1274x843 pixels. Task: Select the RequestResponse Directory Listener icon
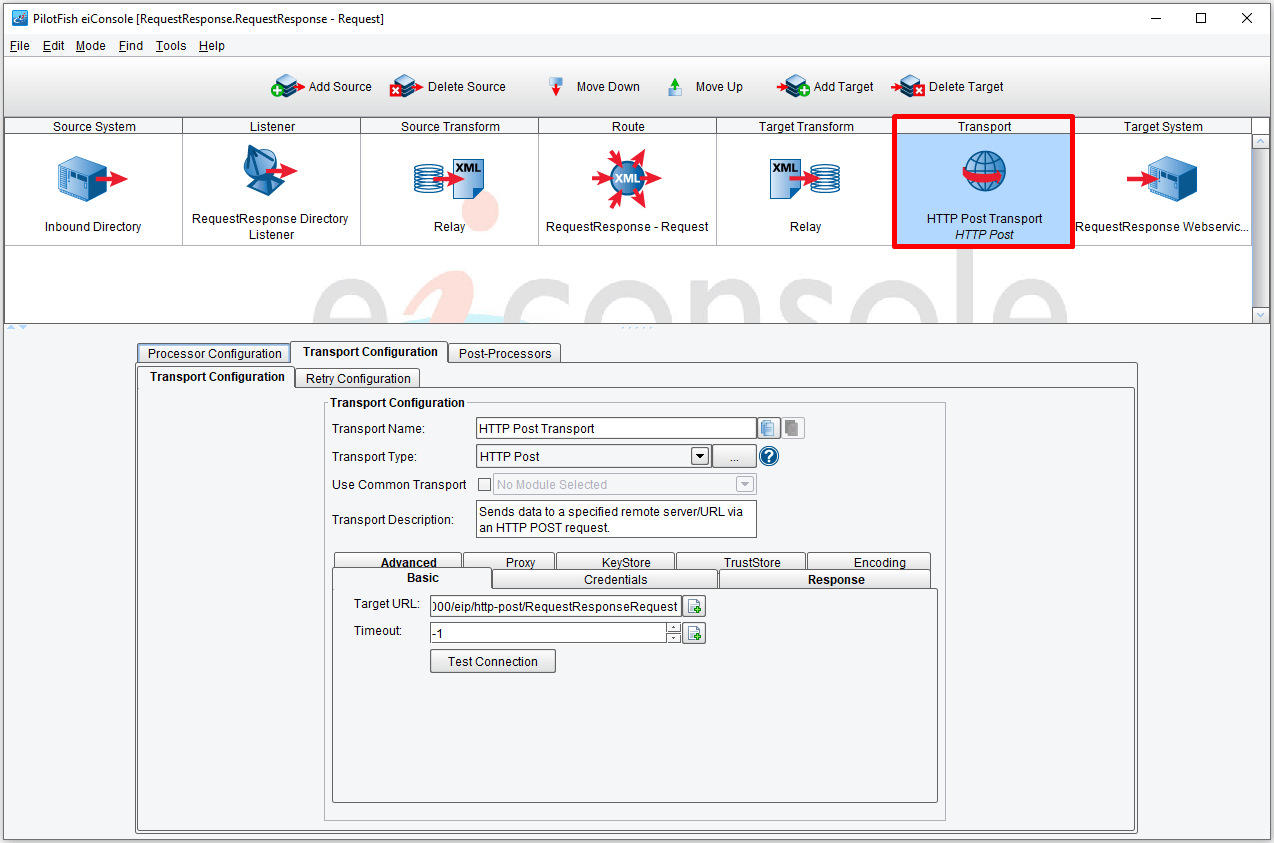tap(270, 172)
